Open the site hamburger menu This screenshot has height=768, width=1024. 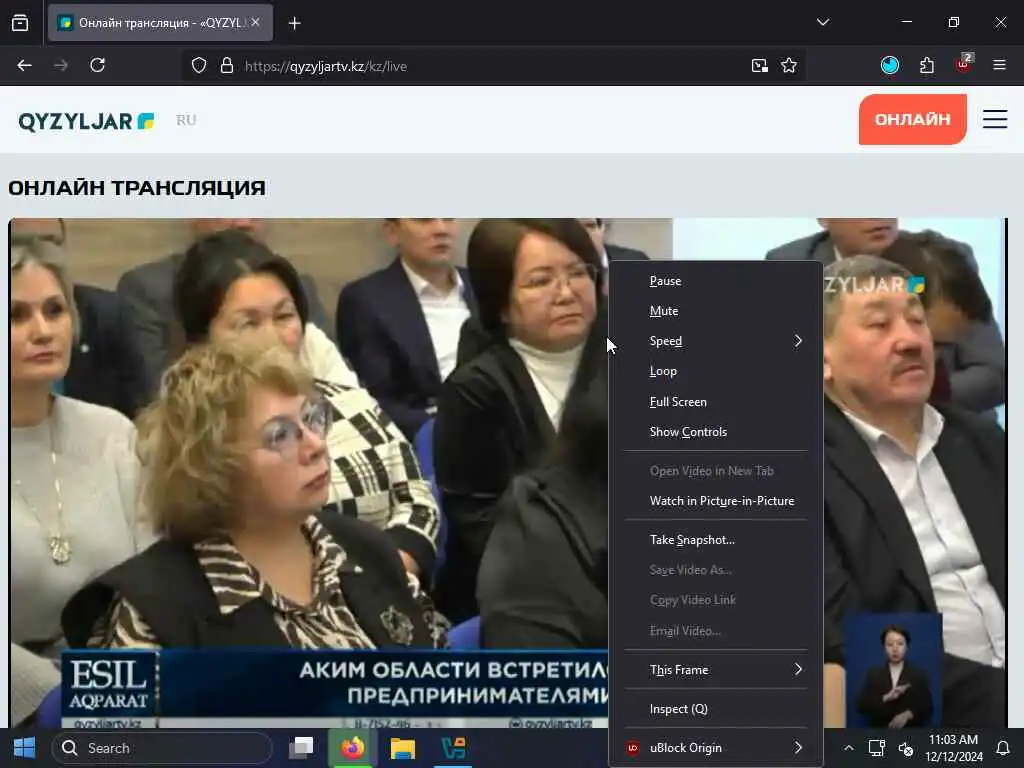pos(995,119)
